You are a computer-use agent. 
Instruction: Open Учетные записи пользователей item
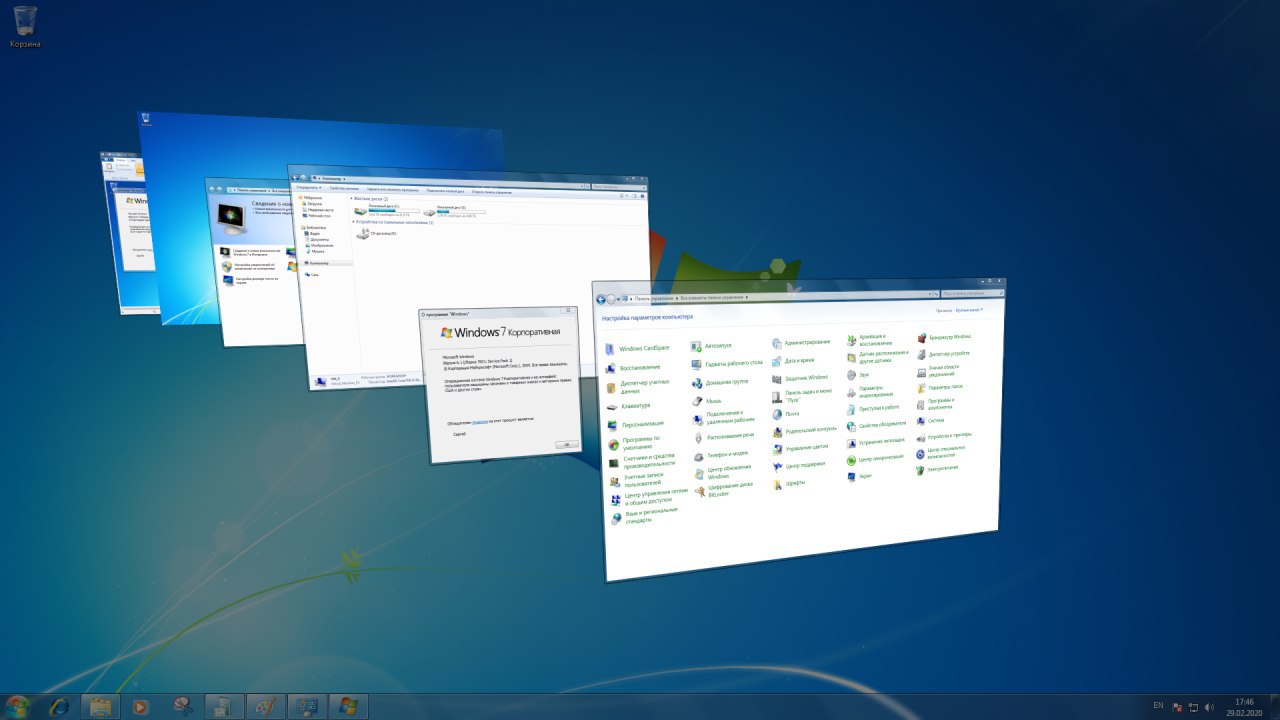[636, 481]
